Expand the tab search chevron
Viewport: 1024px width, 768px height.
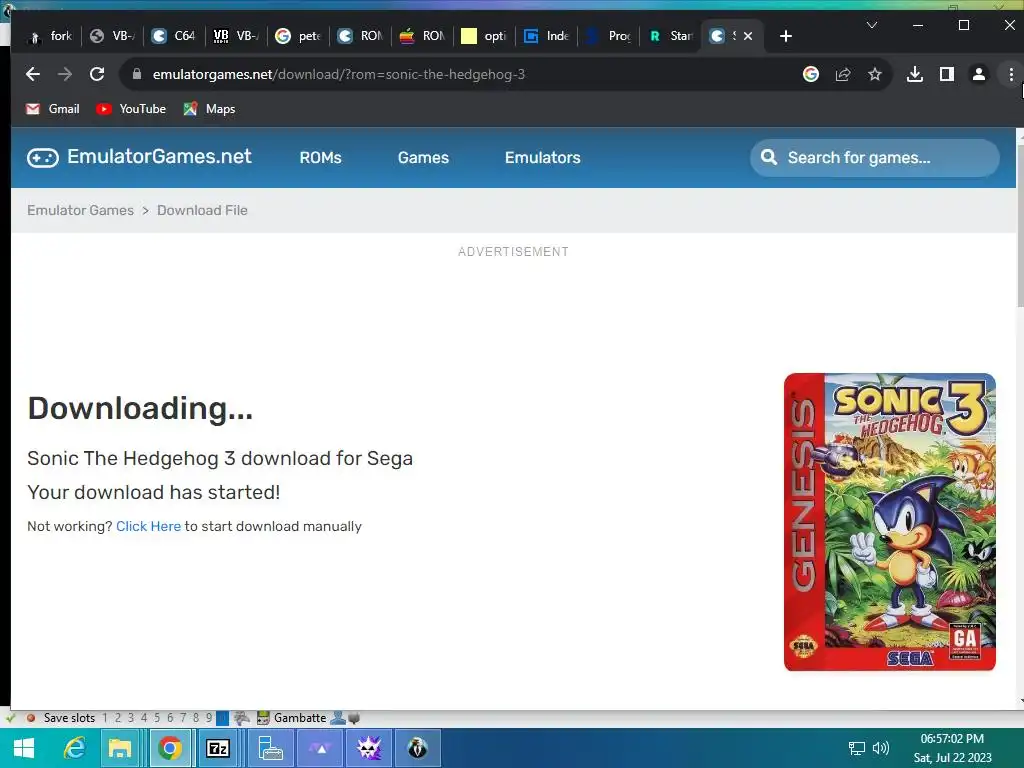pyautogui.click(x=871, y=25)
